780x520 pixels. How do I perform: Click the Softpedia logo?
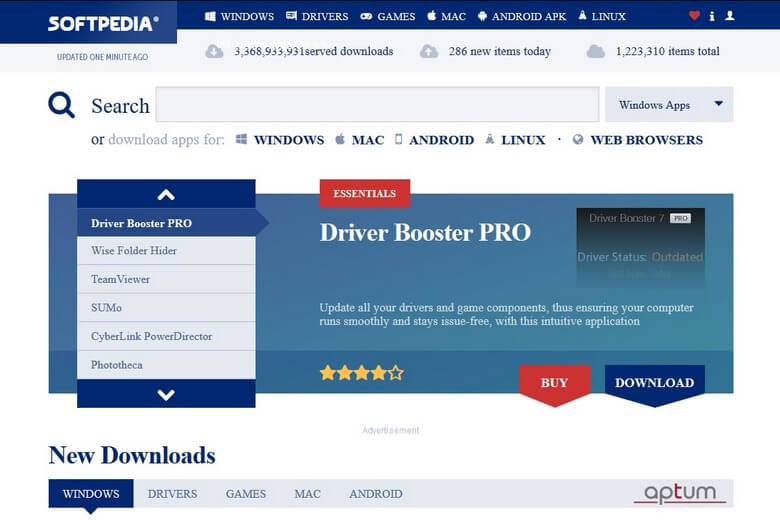(x=102, y=23)
